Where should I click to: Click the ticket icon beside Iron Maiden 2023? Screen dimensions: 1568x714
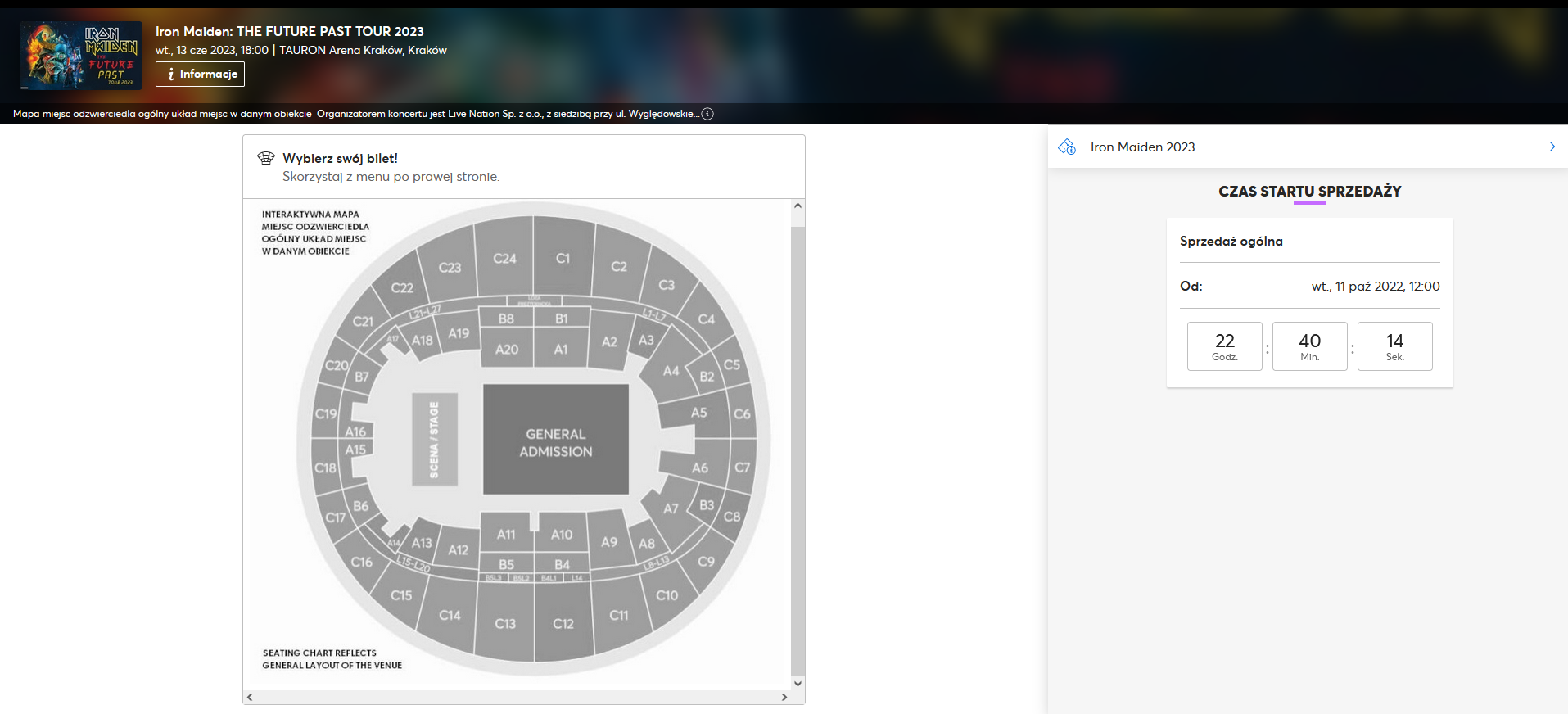(1067, 147)
